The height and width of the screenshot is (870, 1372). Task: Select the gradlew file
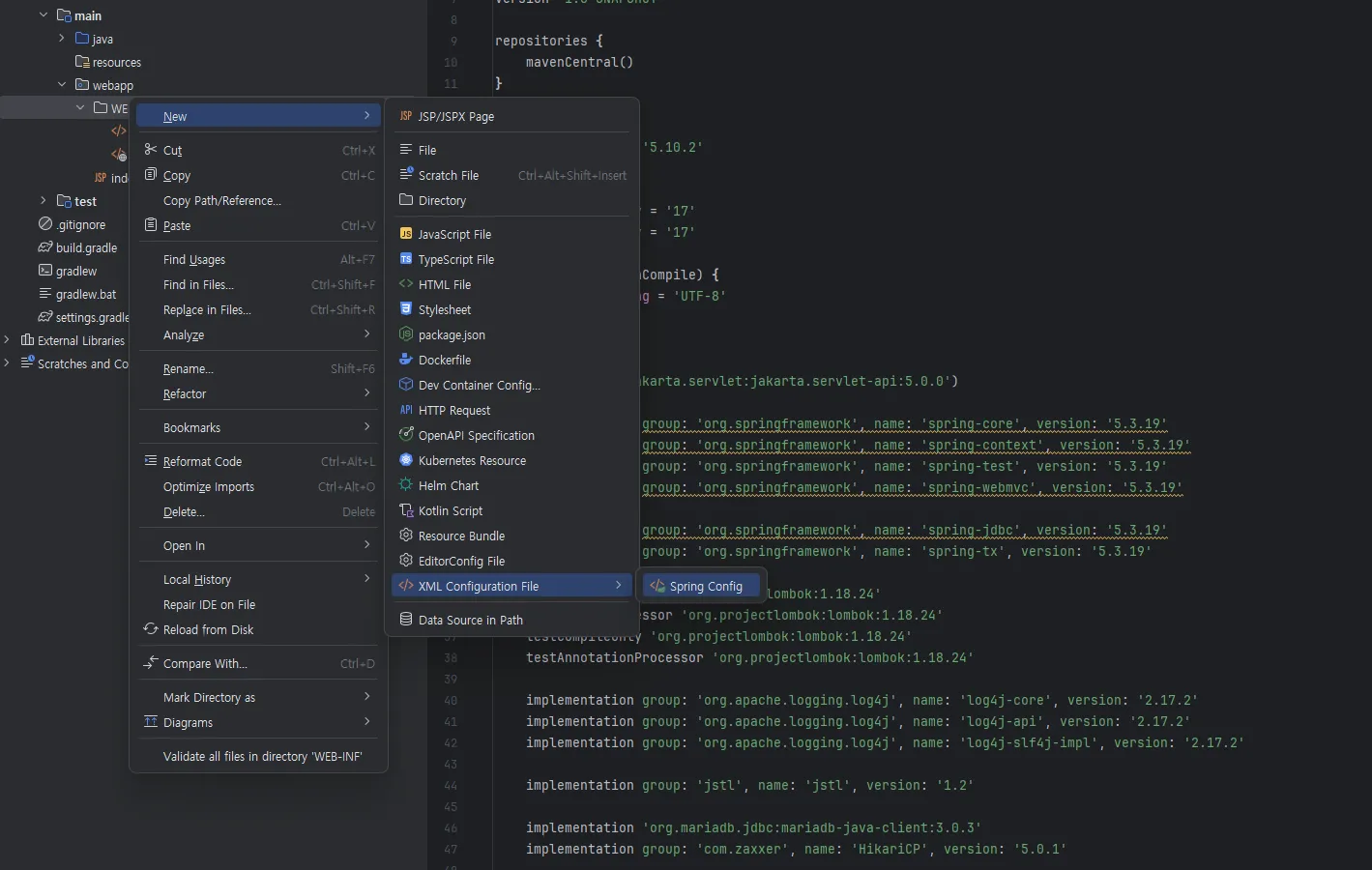pos(76,271)
